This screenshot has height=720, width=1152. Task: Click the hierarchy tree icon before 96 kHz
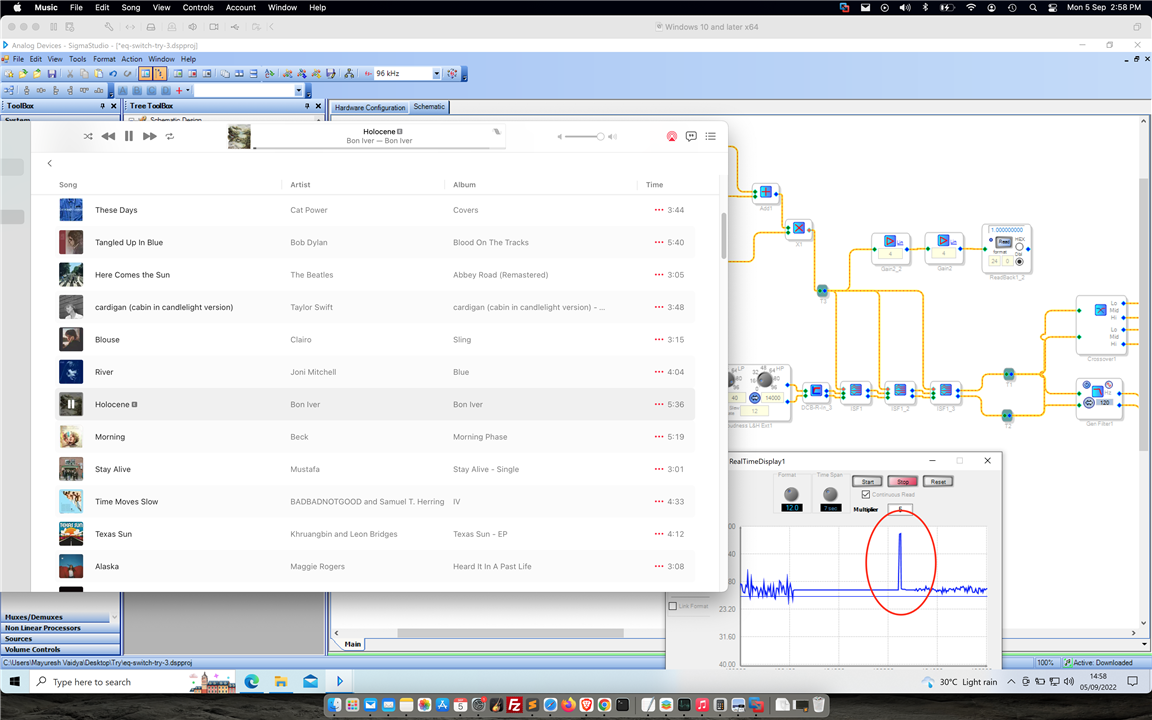349,73
